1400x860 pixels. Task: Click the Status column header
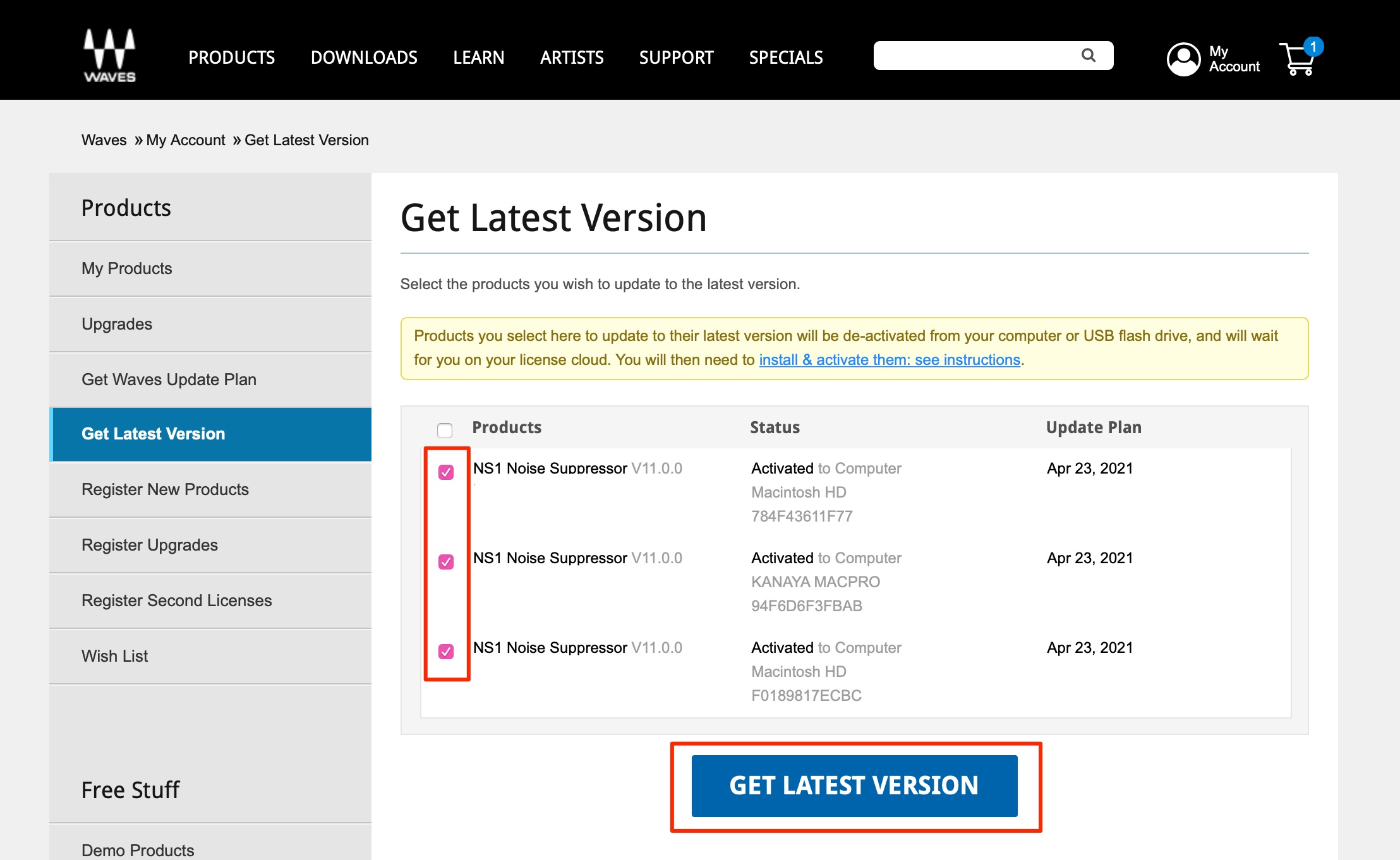pos(775,427)
